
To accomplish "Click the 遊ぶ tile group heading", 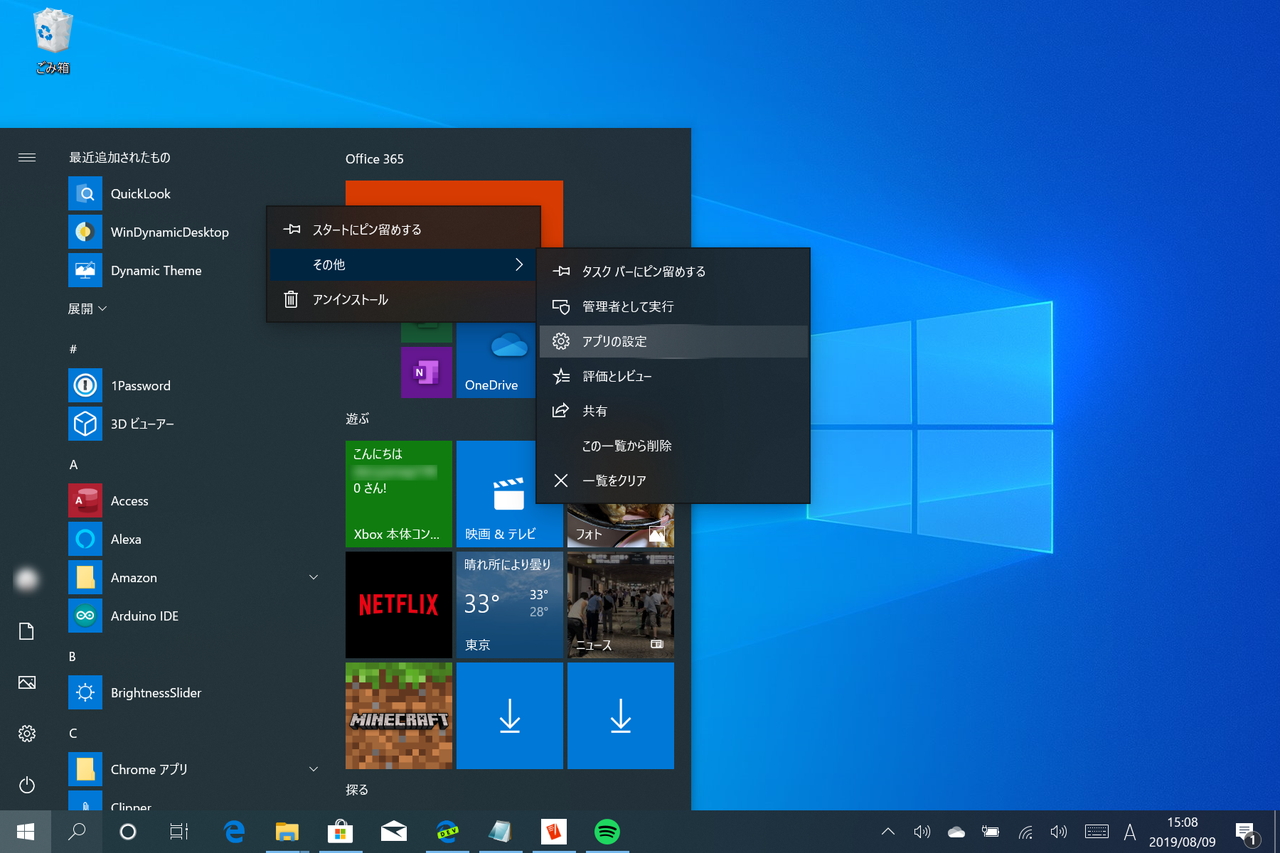I will 358,419.
